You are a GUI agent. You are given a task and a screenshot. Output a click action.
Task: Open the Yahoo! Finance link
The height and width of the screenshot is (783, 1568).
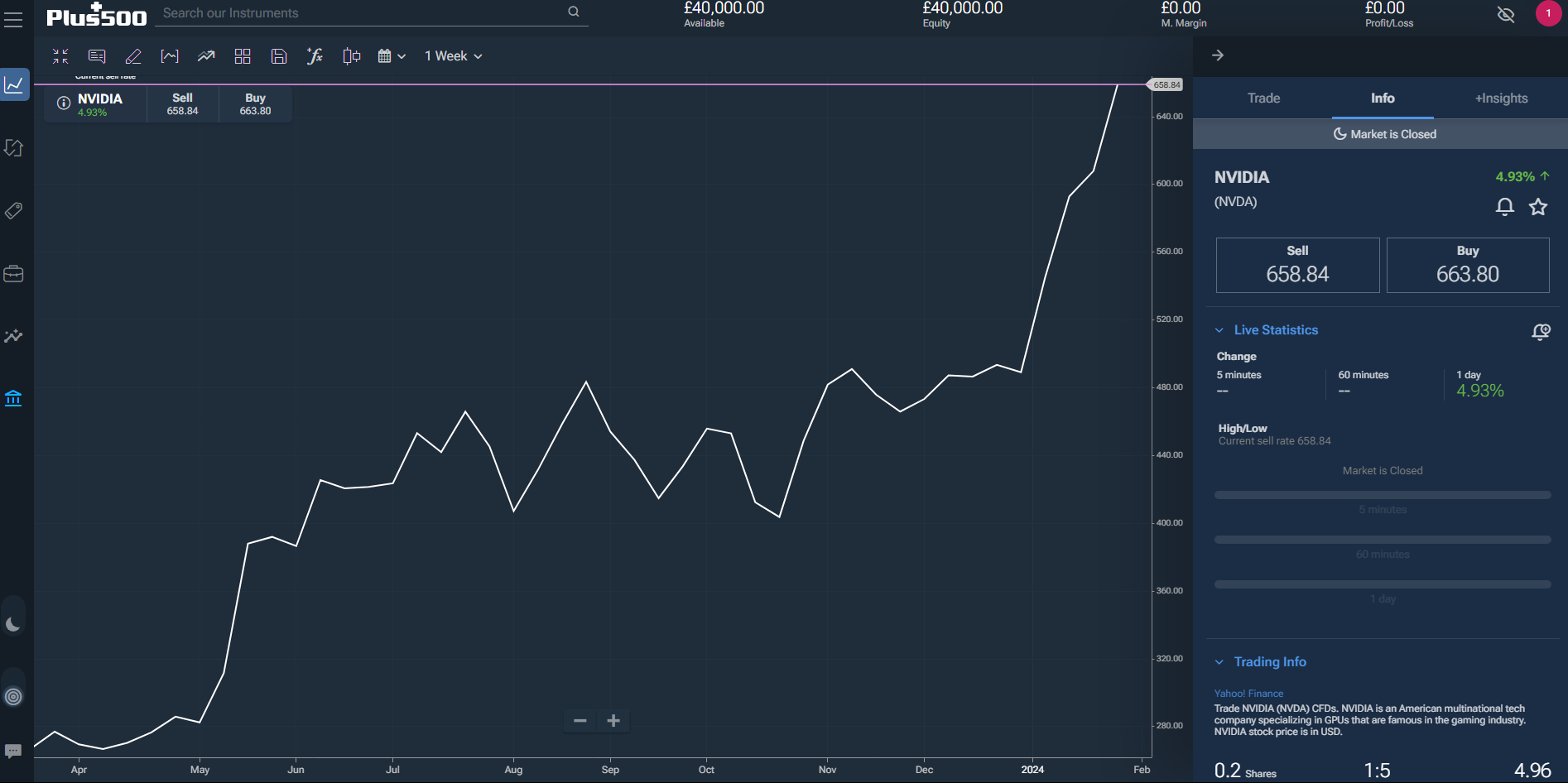(1248, 693)
